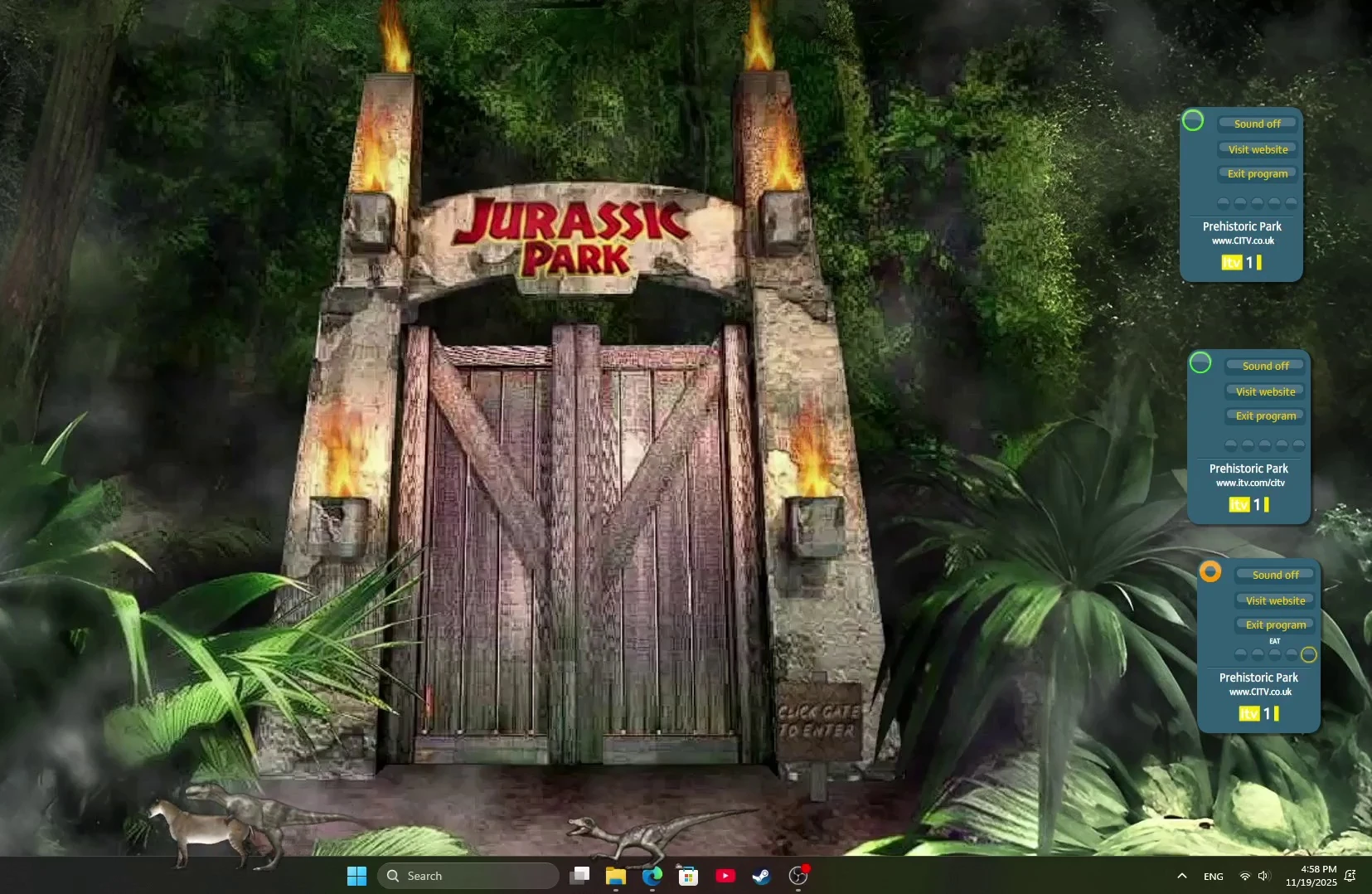Open Microsoft Store from the taskbar
Screen dimensions: 1372x894
(x=688, y=876)
